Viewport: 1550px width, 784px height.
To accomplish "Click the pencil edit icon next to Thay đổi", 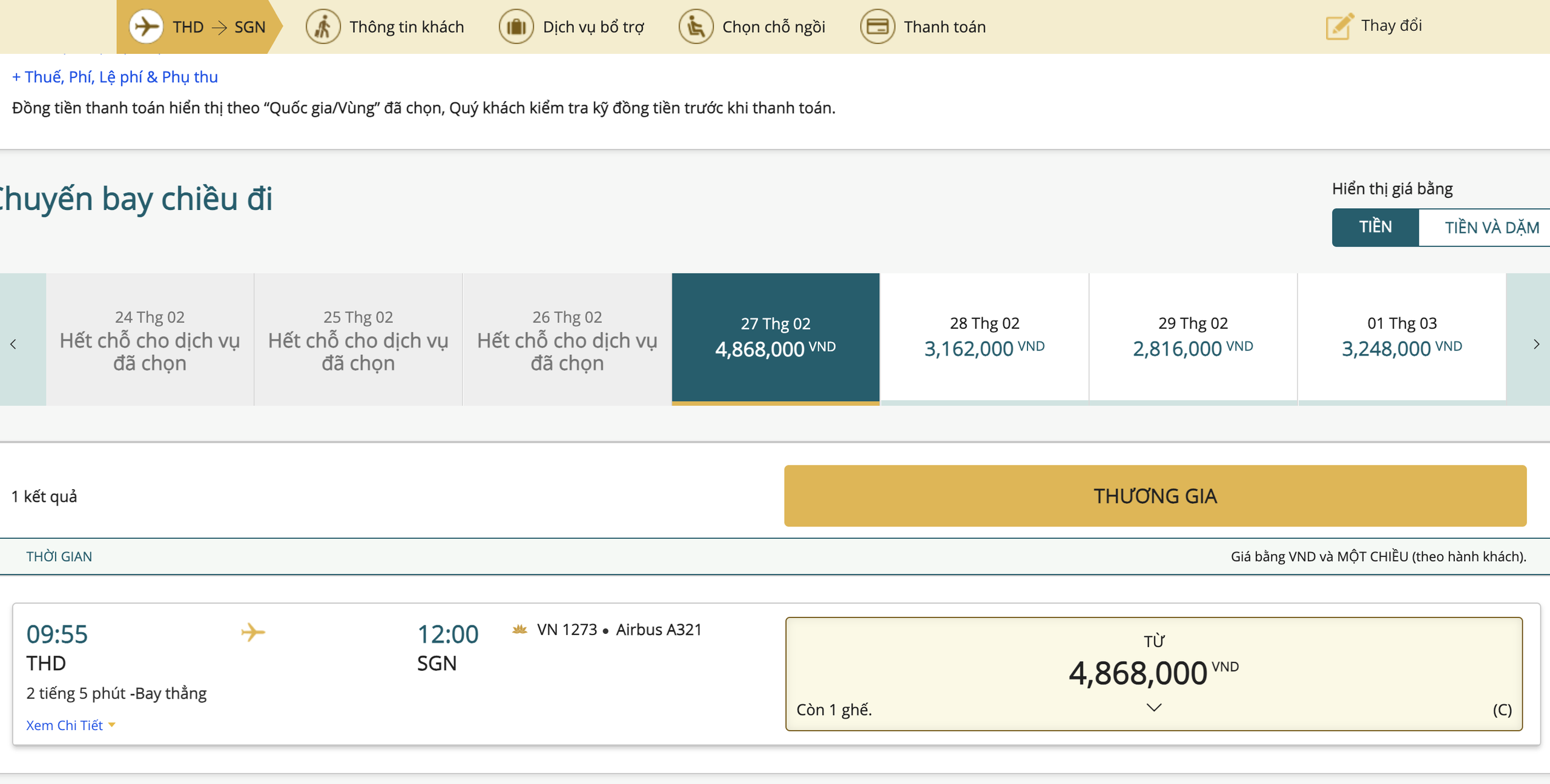I will (x=1339, y=26).
